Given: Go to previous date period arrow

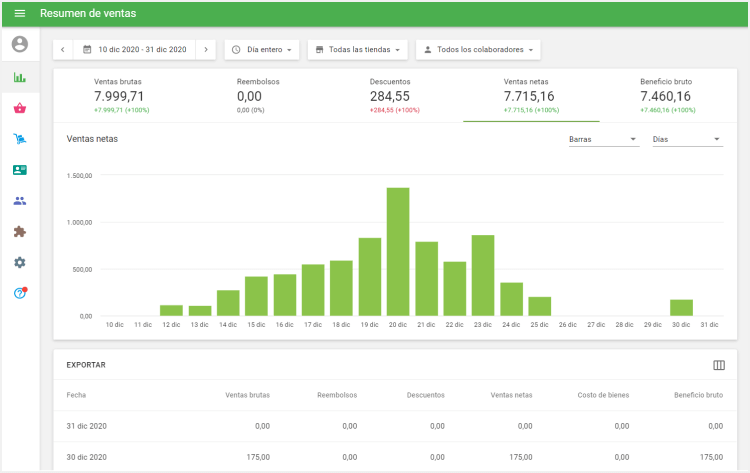Looking at the screenshot, I should point(63,49).
